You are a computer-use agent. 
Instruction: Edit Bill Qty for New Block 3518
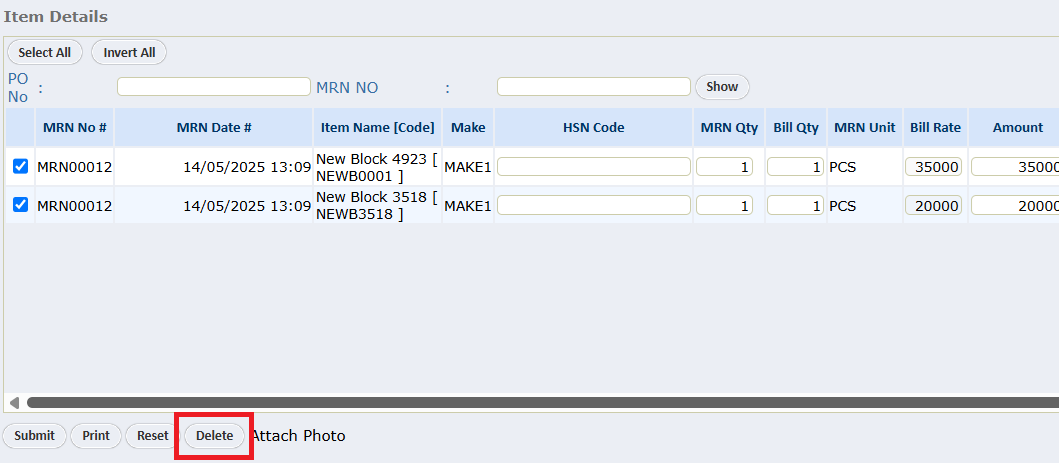point(795,205)
